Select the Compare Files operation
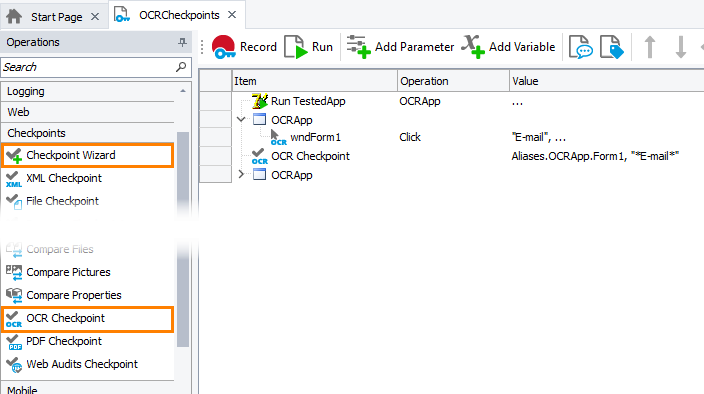The height and width of the screenshot is (394, 704). [x=88, y=249]
